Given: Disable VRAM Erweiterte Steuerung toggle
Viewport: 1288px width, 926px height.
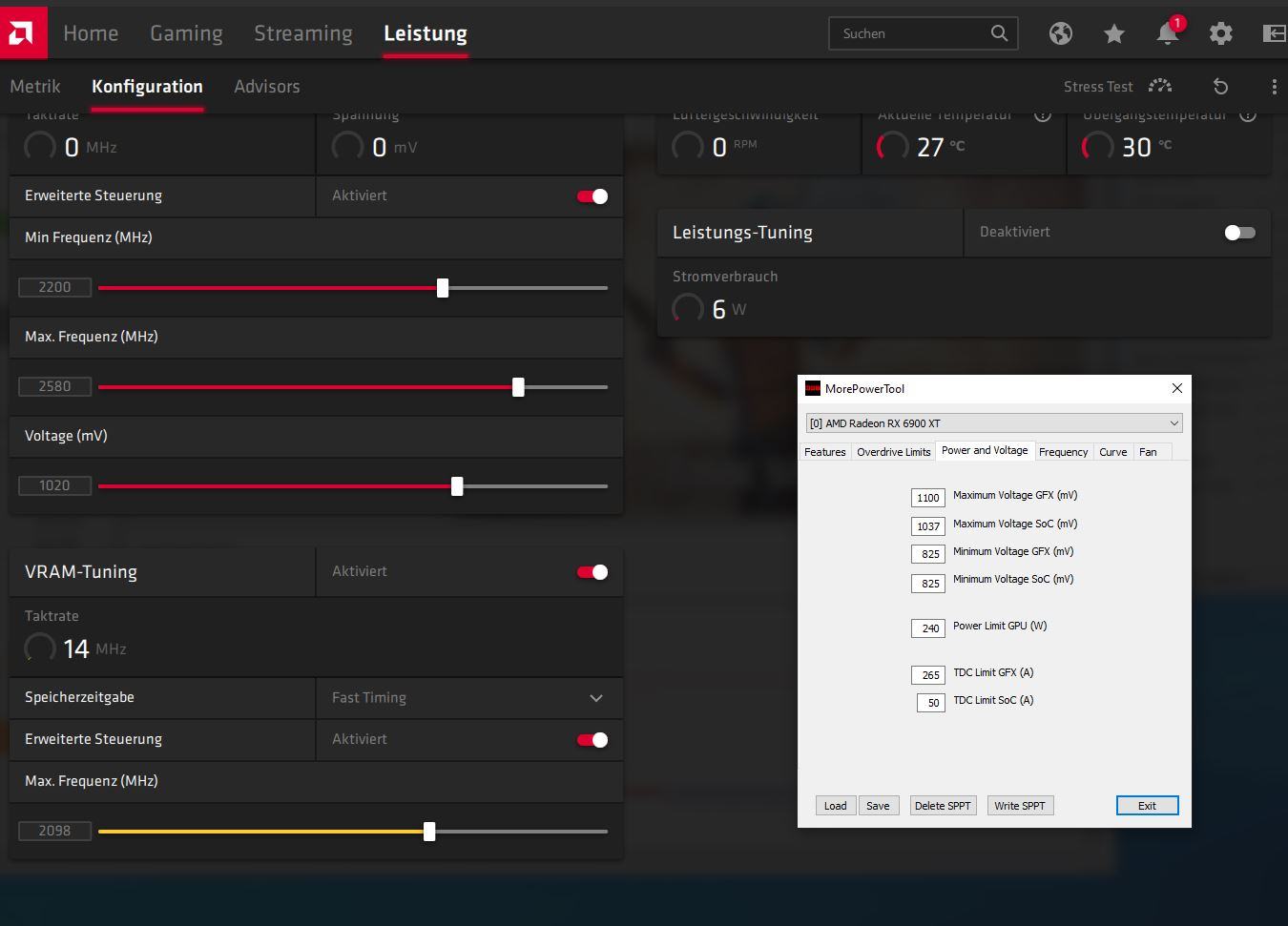Looking at the screenshot, I should pyautogui.click(x=592, y=740).
